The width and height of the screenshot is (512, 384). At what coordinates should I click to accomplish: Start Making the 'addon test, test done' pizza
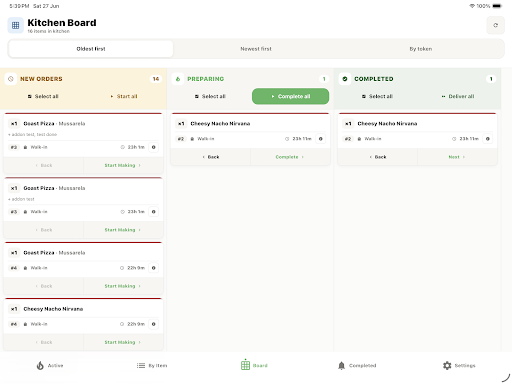click(123, 165)
